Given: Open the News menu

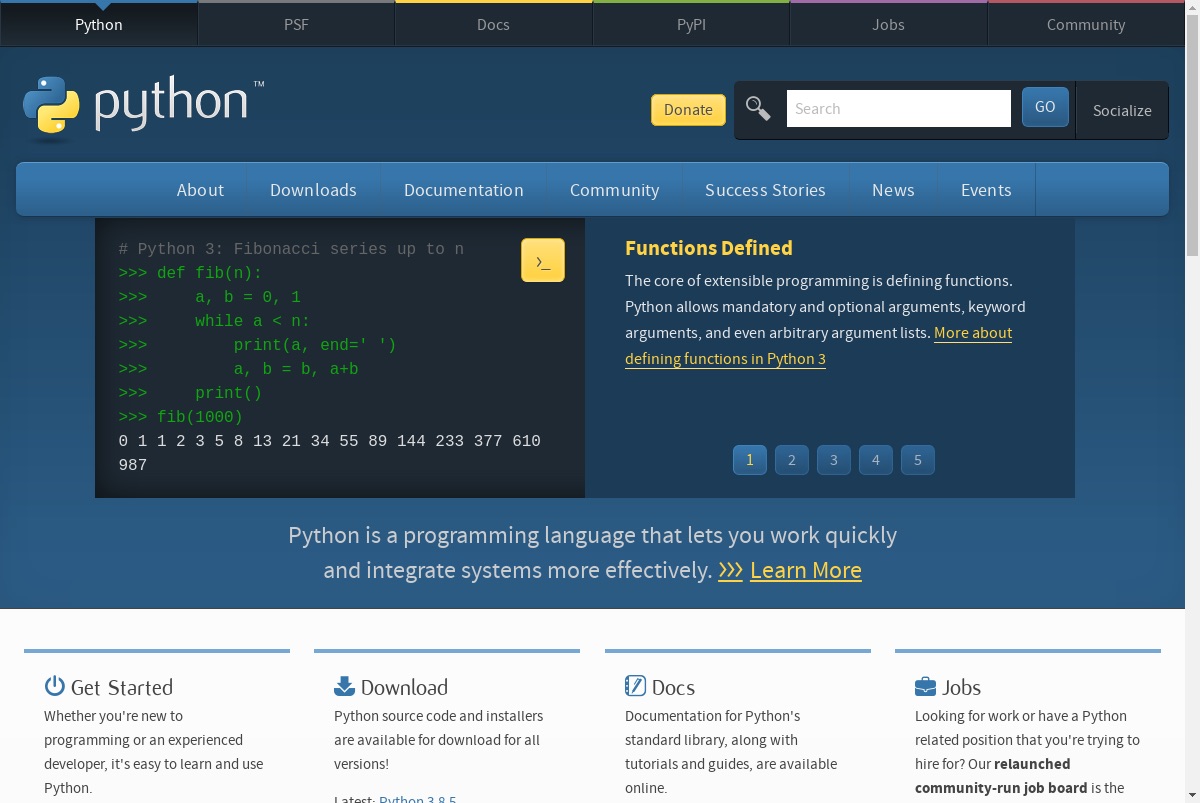Looking at the screenshot, I should click(x=893, y=190).
